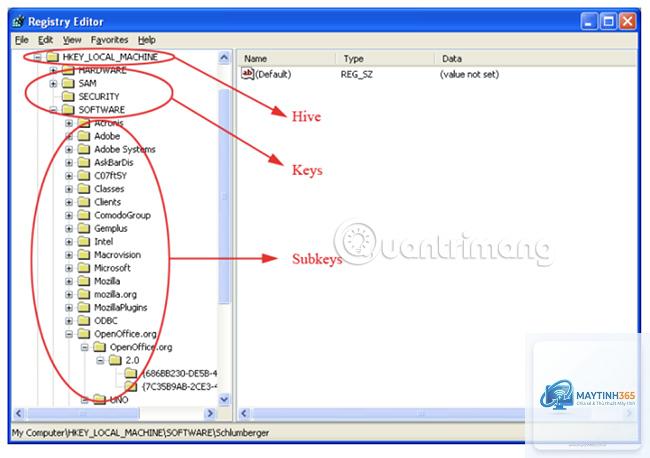
Task: Select the top-level OpenOffice.org subkey label
Action: [x=126, y=334]
